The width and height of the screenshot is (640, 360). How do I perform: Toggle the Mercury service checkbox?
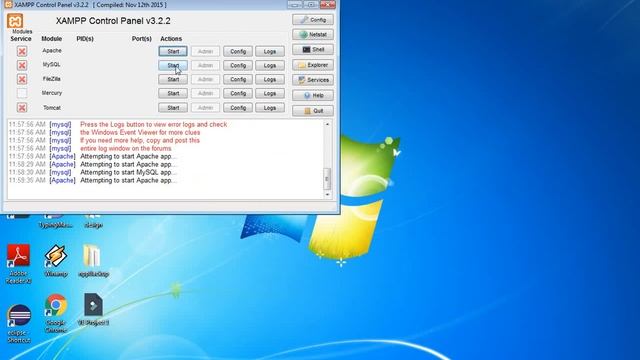(22, 93)
